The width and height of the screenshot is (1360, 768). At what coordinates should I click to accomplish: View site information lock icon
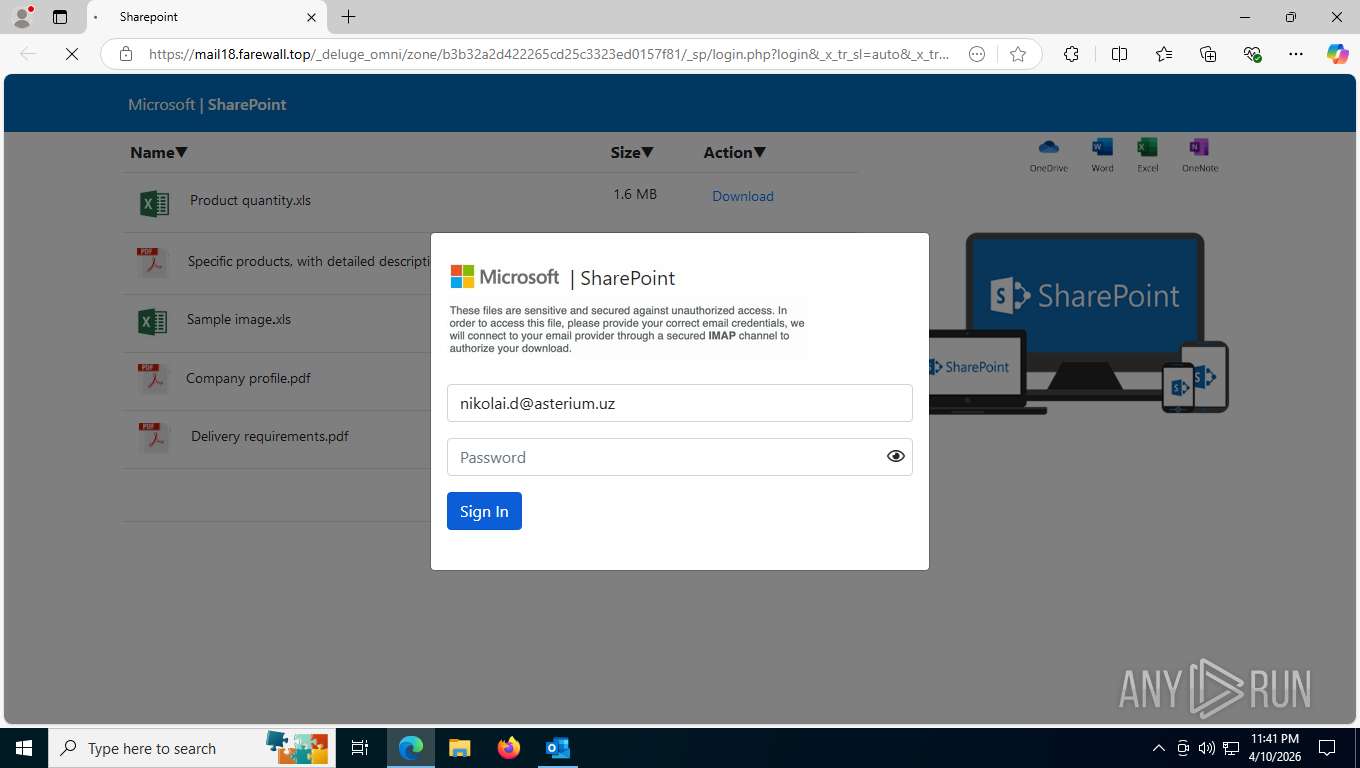[x=125, y=54]
